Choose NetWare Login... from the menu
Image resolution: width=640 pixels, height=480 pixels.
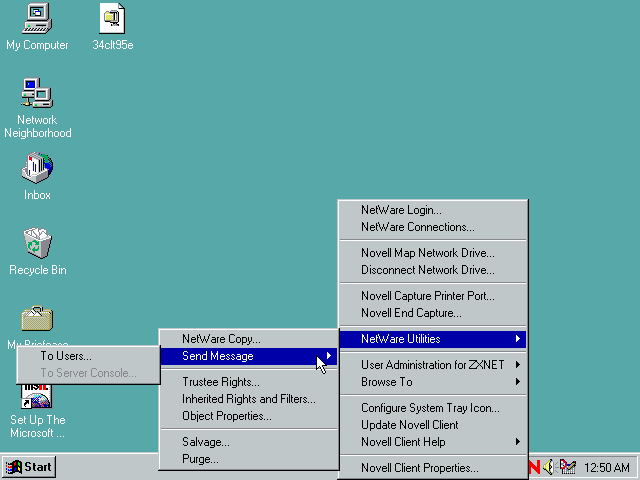point(433,210)
